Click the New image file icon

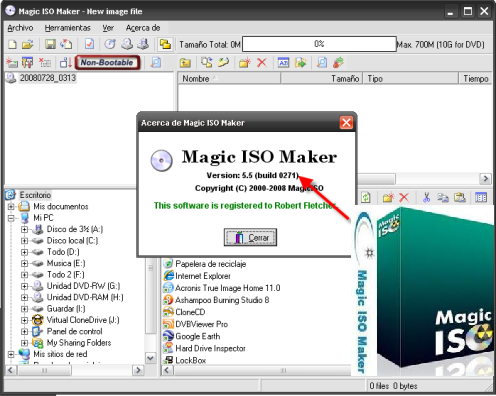click(12, 44)
